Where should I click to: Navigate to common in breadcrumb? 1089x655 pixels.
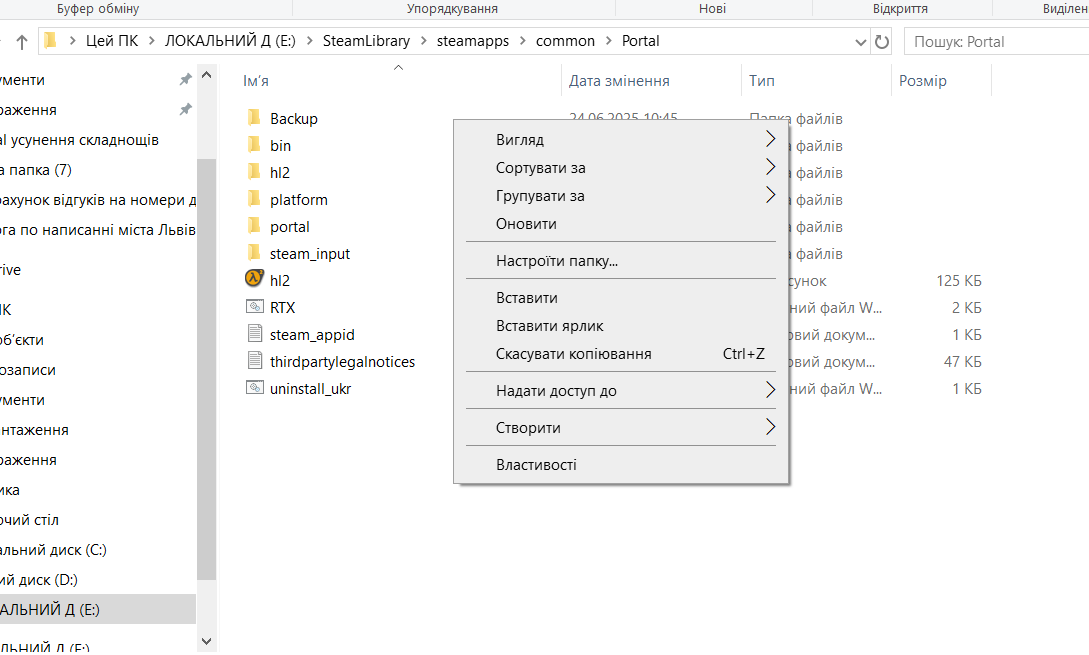click(565, 41)
